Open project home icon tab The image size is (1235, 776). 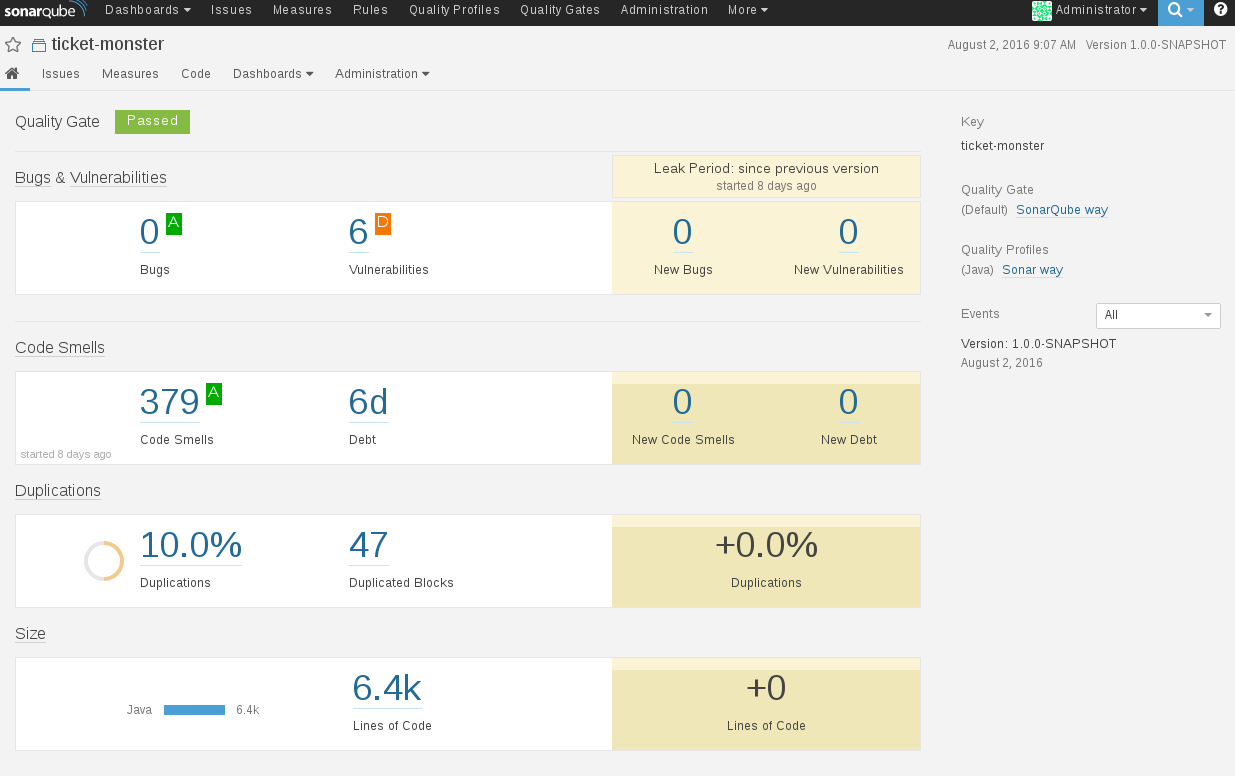(x=13, y=74)
